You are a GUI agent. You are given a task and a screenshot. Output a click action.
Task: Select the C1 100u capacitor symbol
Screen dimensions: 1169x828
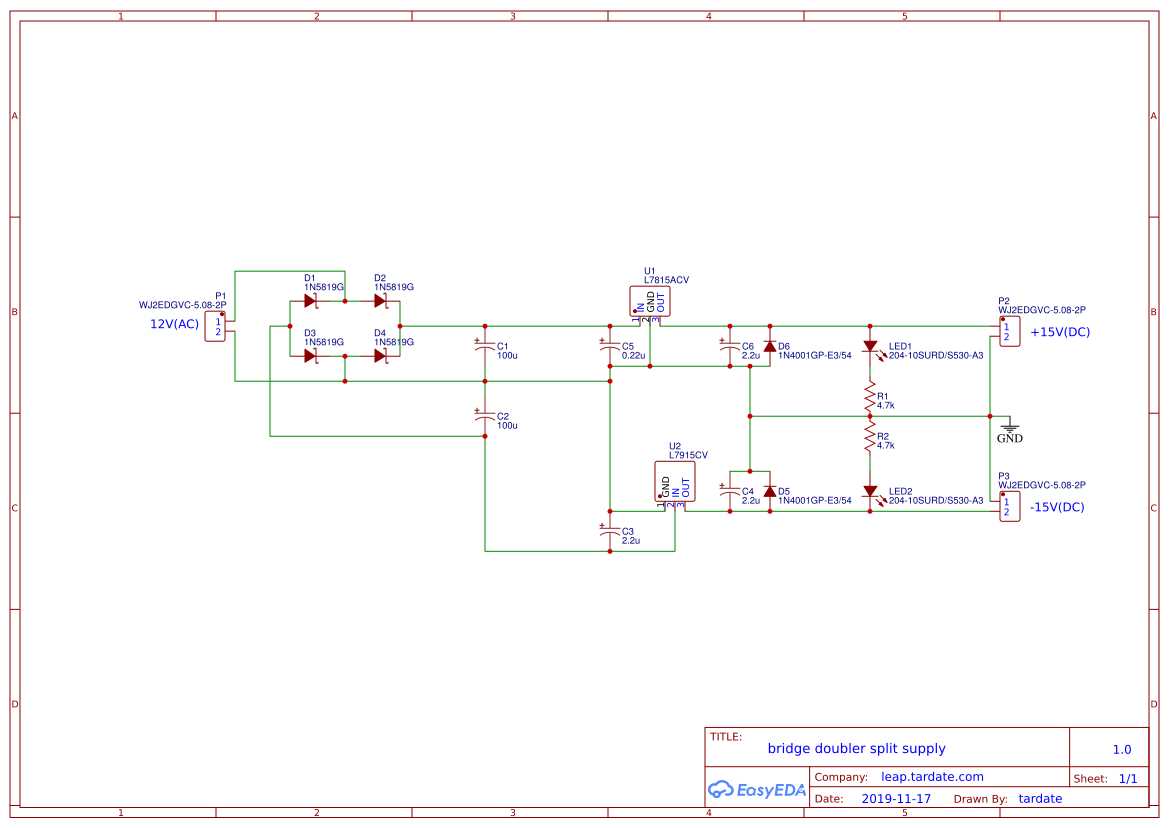tap(485, 346)
